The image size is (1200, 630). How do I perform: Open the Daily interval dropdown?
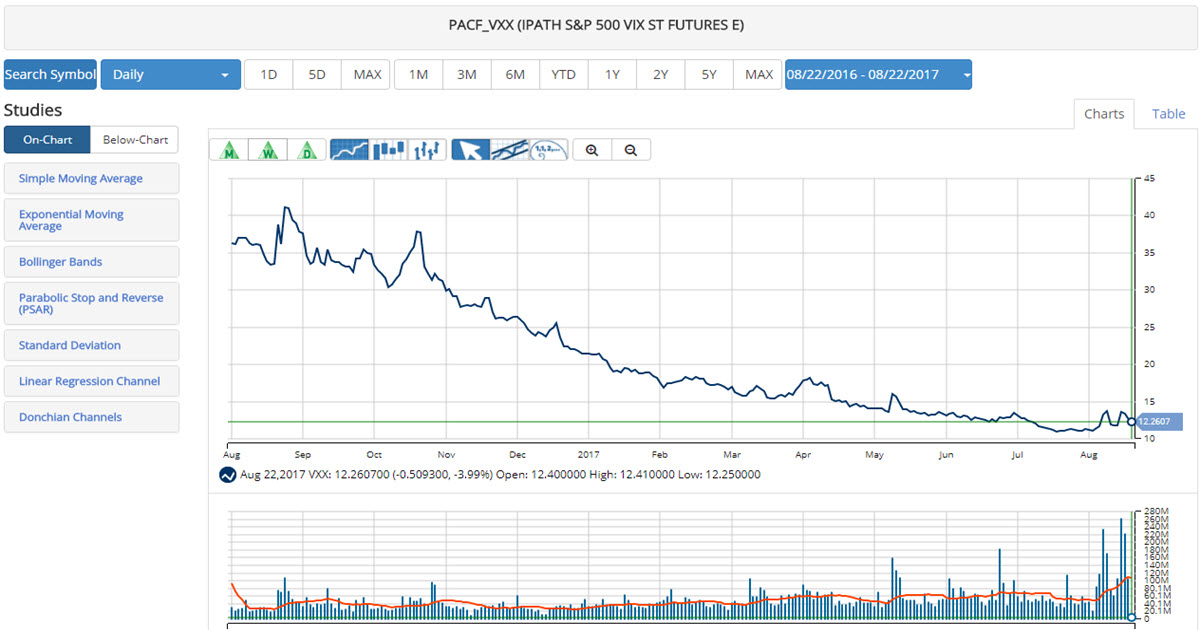click(x=170, y=75)
